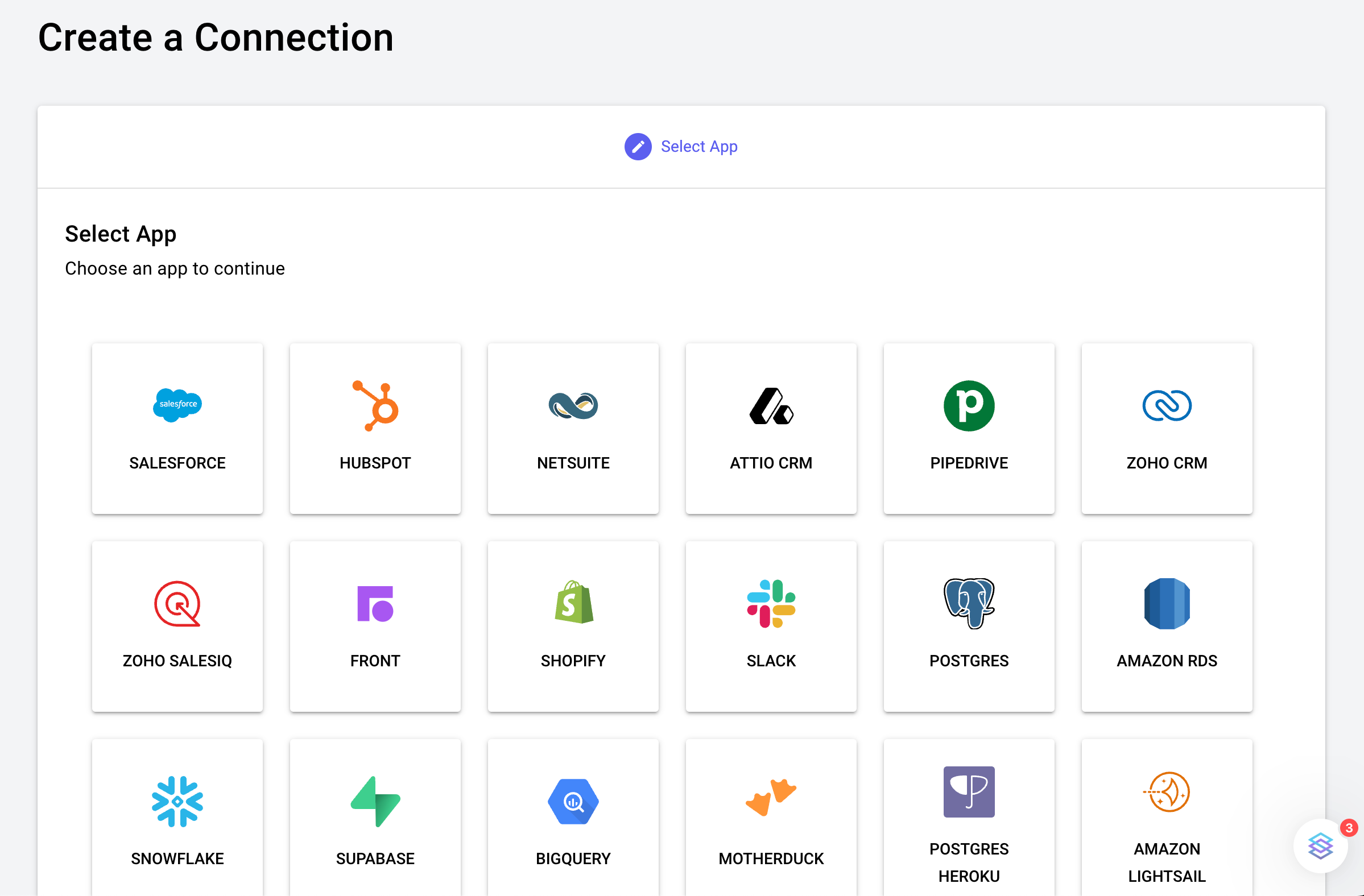Click the Select App step label
Image resolution: width=1364 pixels, height=896 pixels.
pyautogui.click(x=698, y=147)
